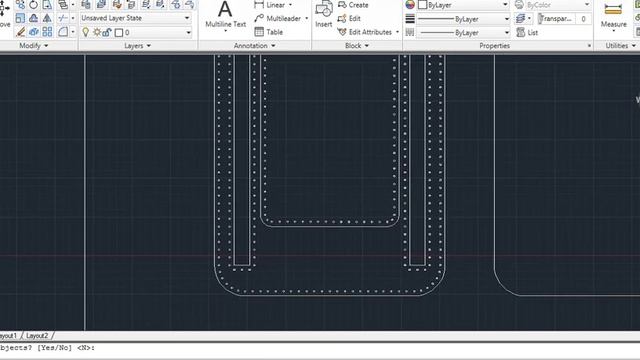
Task: Expand the Modify panel
Action: point(33,46)
